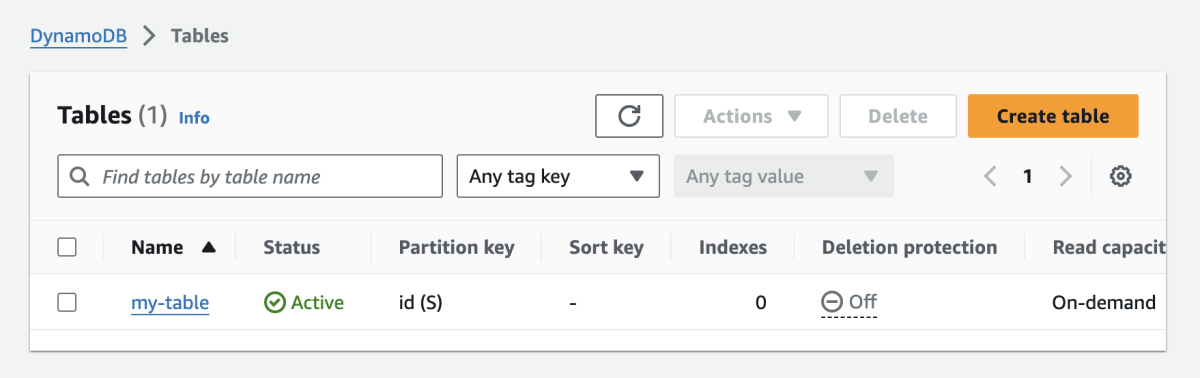Open the my-table link
The width and height of the screenshot is (1200, 378).
click(170, 302)
